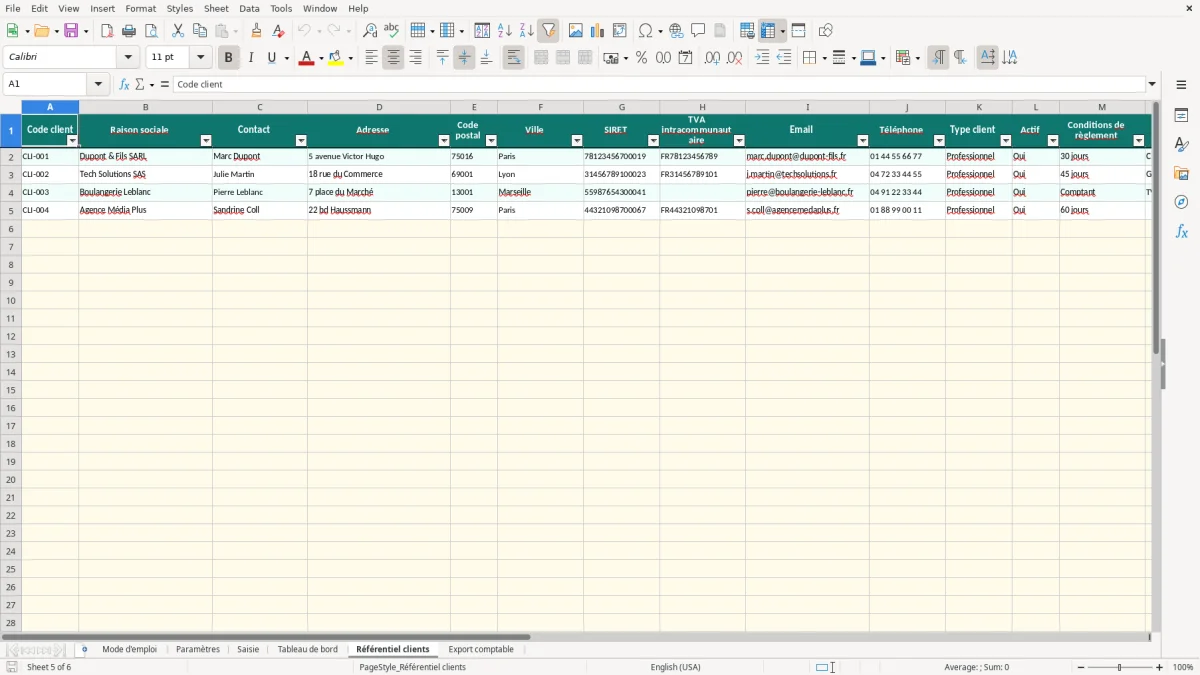Toggle Center Horizontally alignment
This screenshot has width=1200, height=675.
[393, 58]
